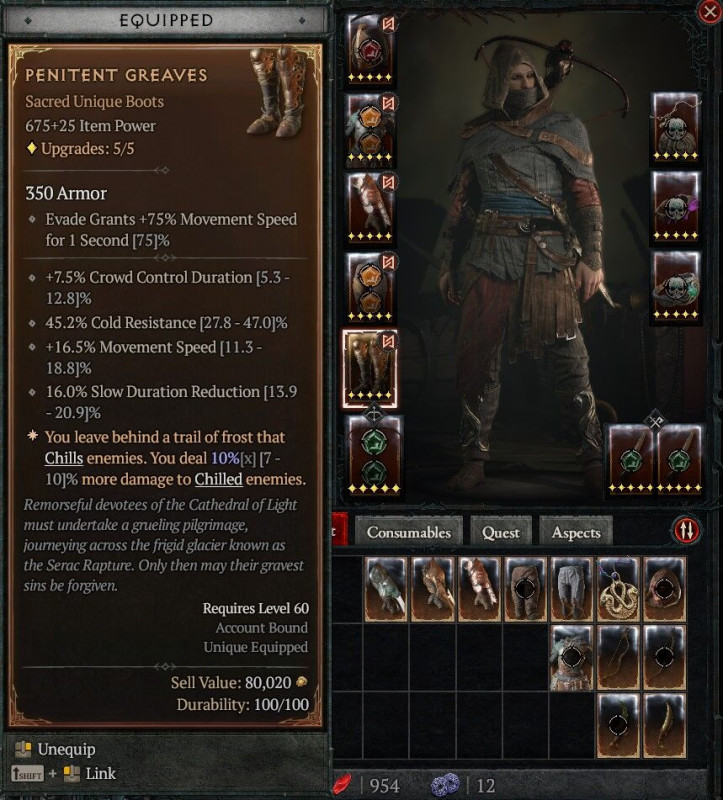This screenshot has width=723, height=800.
Task: Click the red shard currency icon
Action: (343, 785)
